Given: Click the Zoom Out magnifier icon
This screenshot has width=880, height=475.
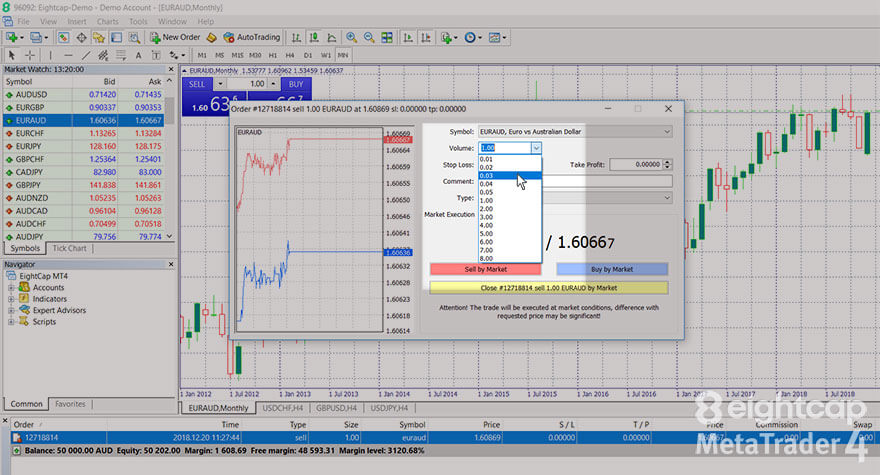Looking at the screenshot, I should [x=369, y=38].
